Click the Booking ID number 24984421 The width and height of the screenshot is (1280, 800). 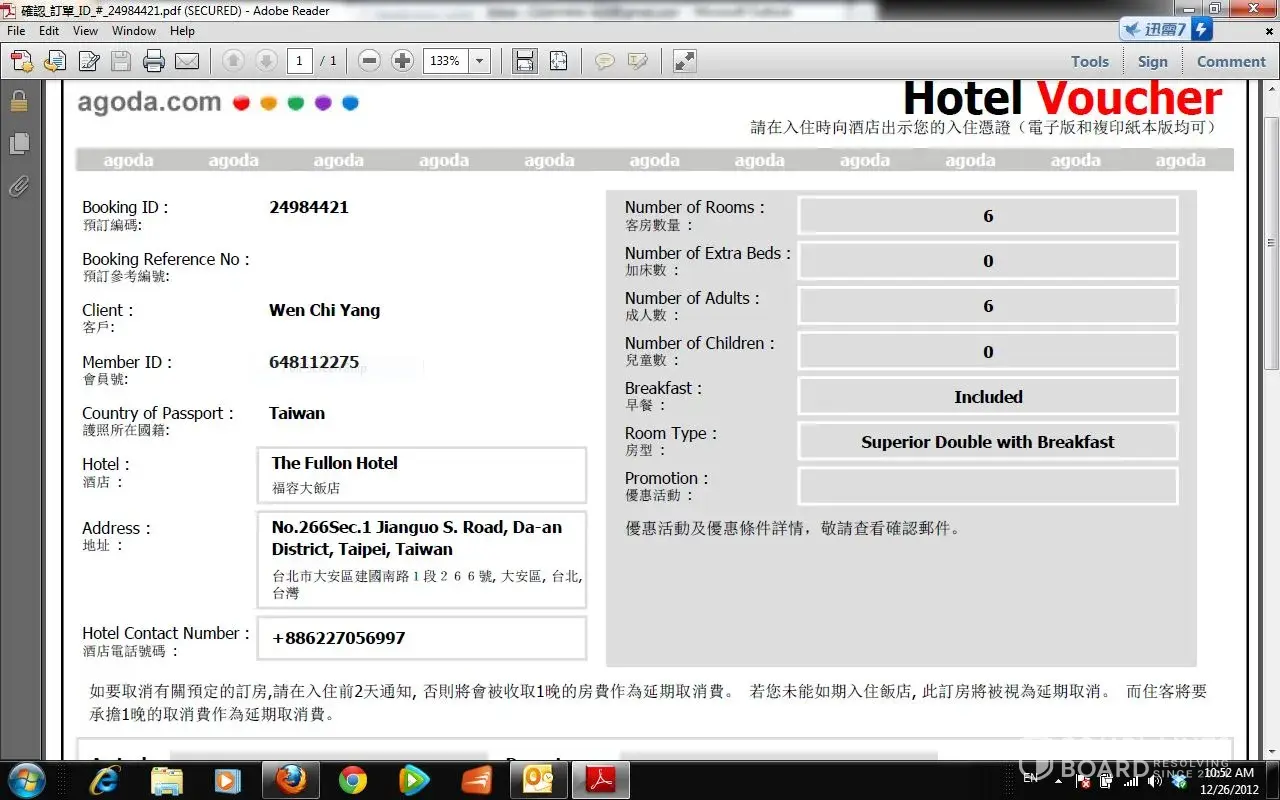pyautogui.click(x=309, y=208)
